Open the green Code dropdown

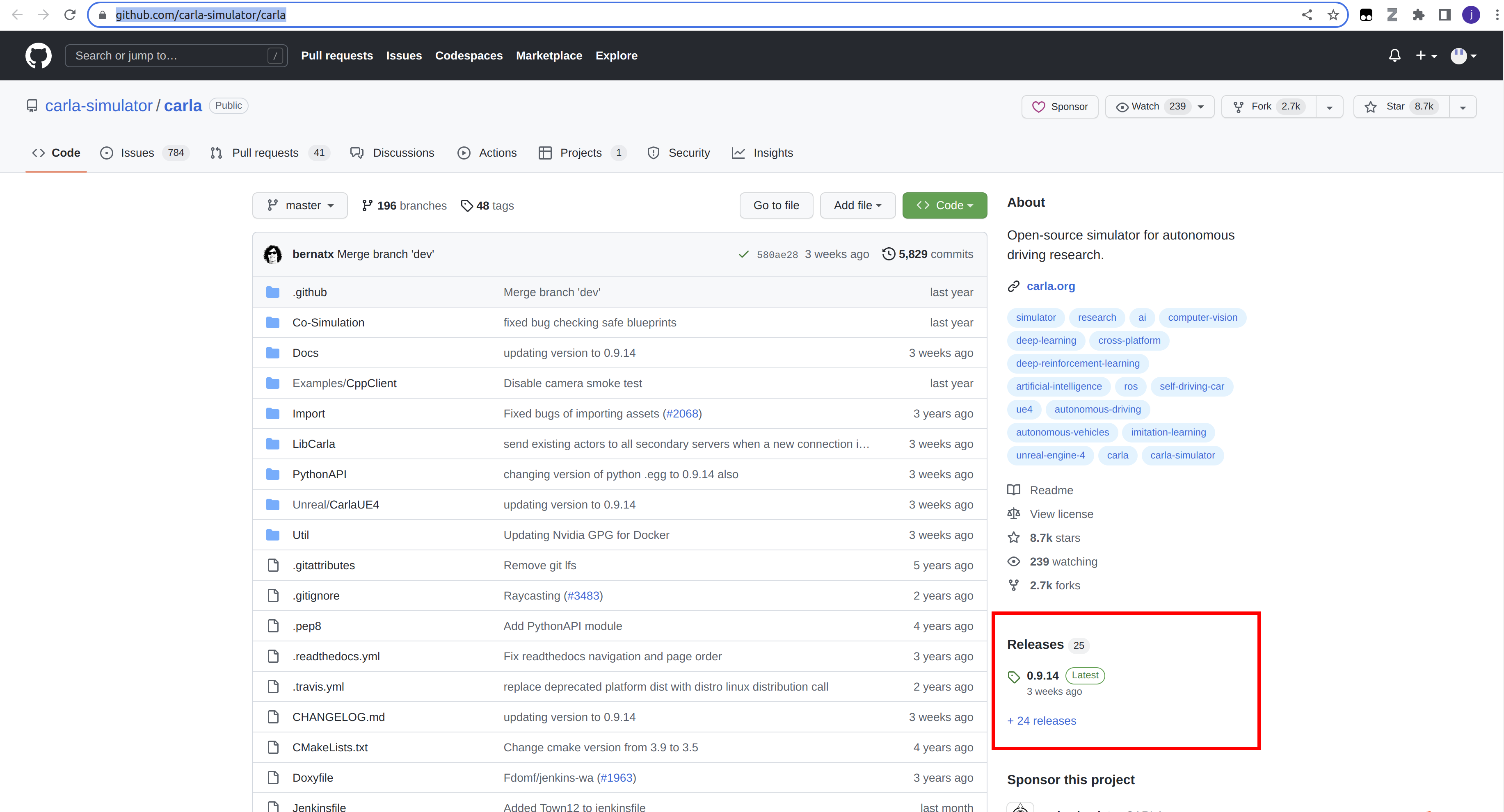coord(944,205)
